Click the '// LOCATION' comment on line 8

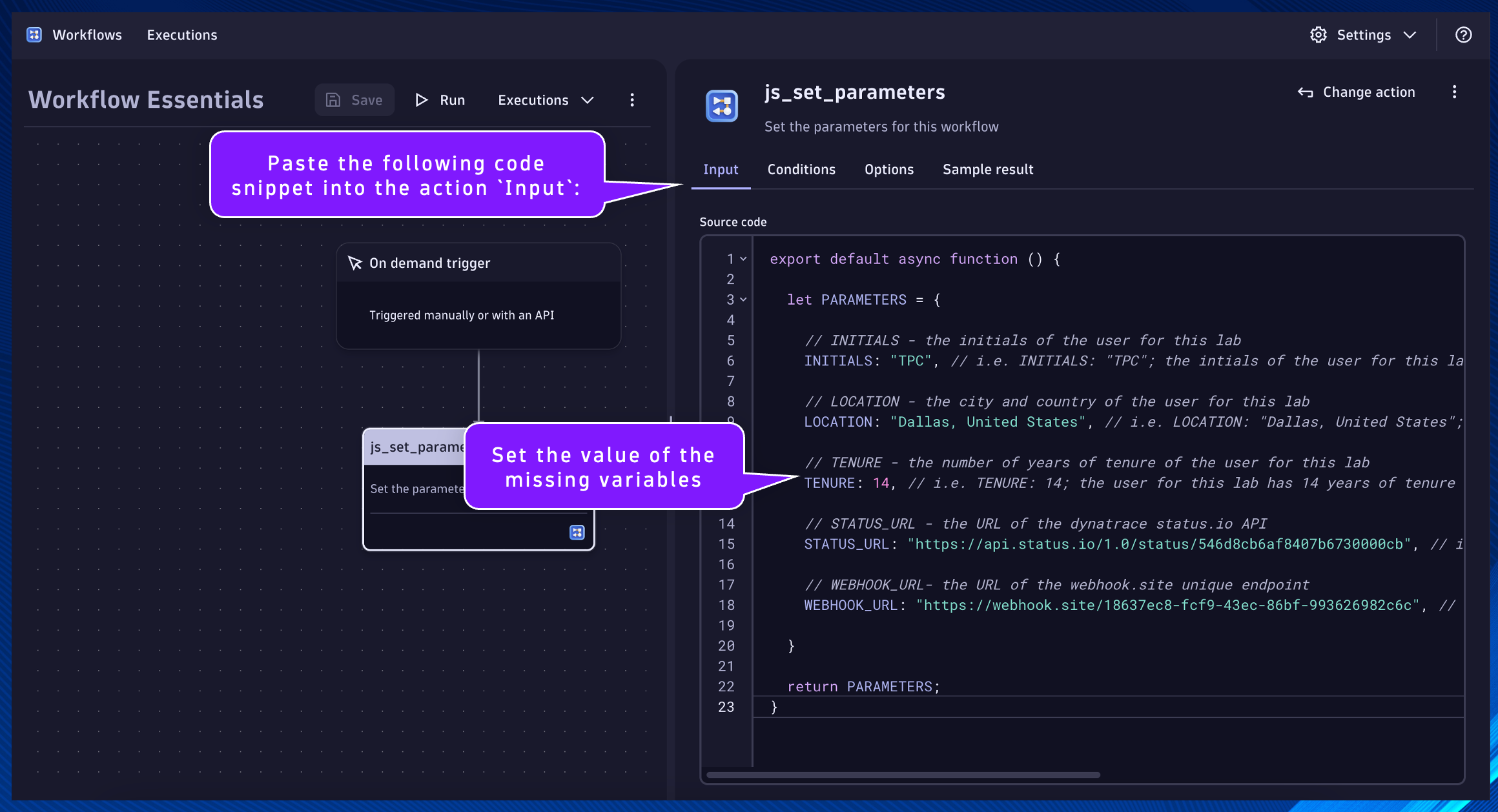pyautogui.click(x=1057, y=401)
